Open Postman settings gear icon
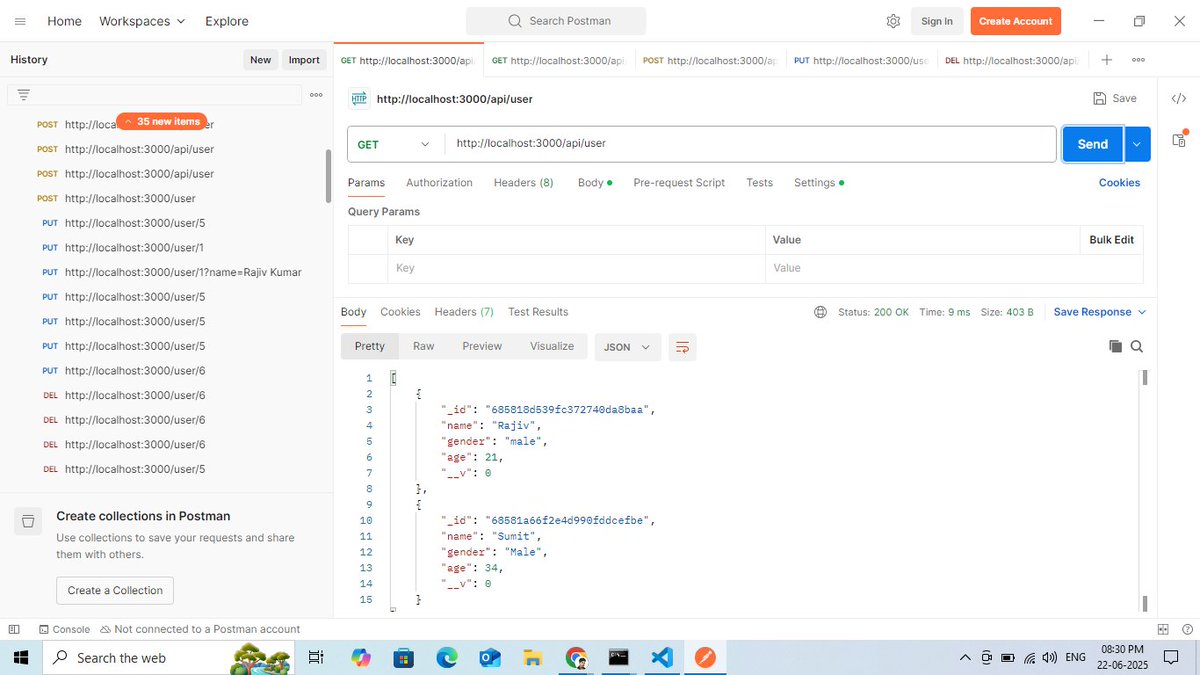Viewport: 1200px width, 675px height. (x=893, y=21)
